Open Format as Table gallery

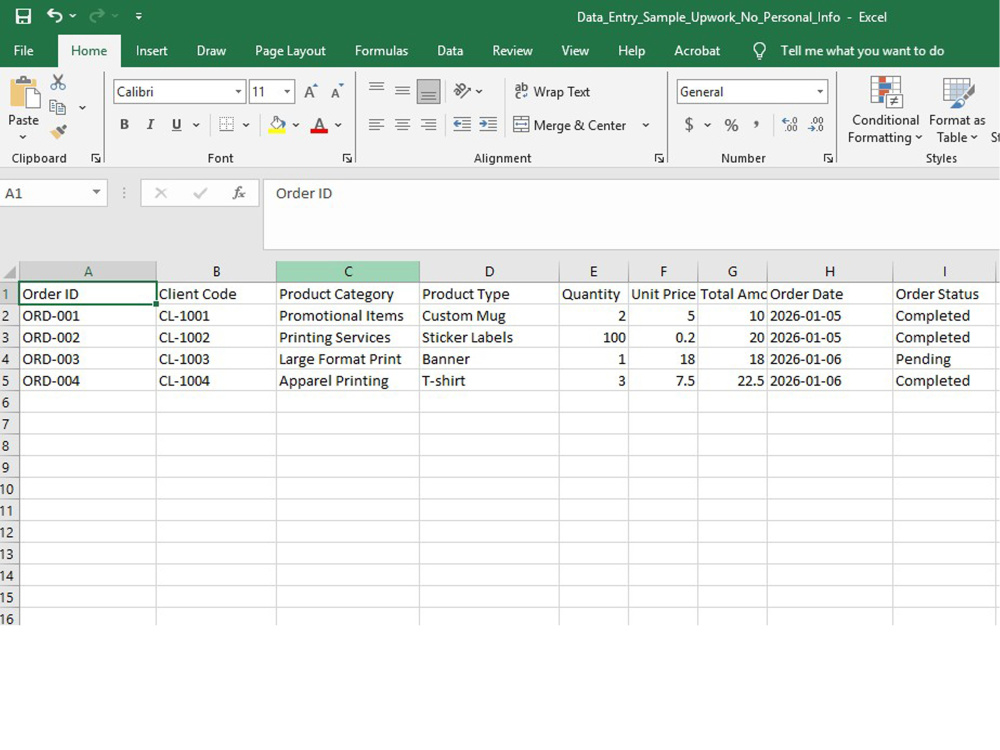pos(957,110)
